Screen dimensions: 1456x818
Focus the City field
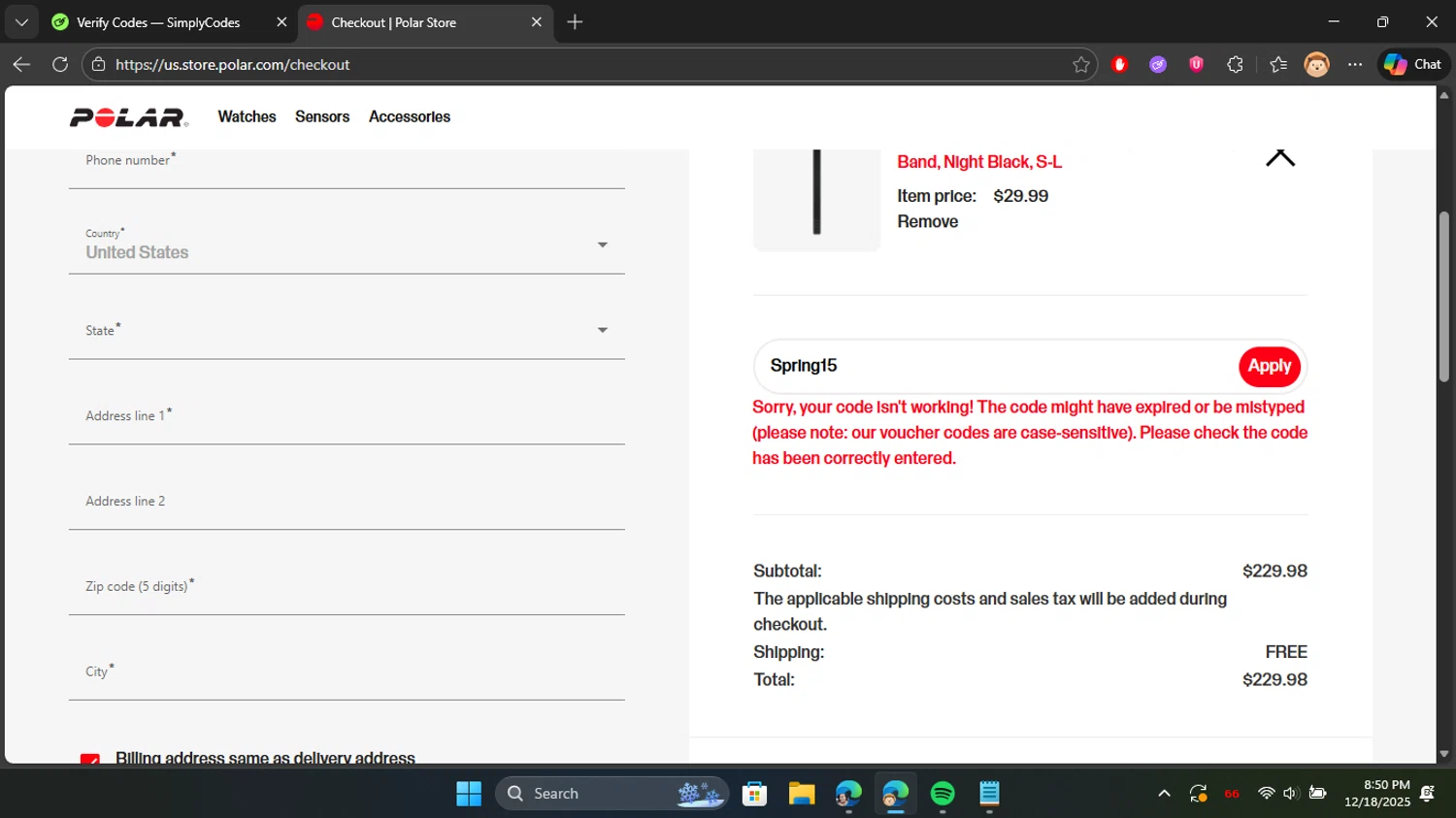coord(347,671)
